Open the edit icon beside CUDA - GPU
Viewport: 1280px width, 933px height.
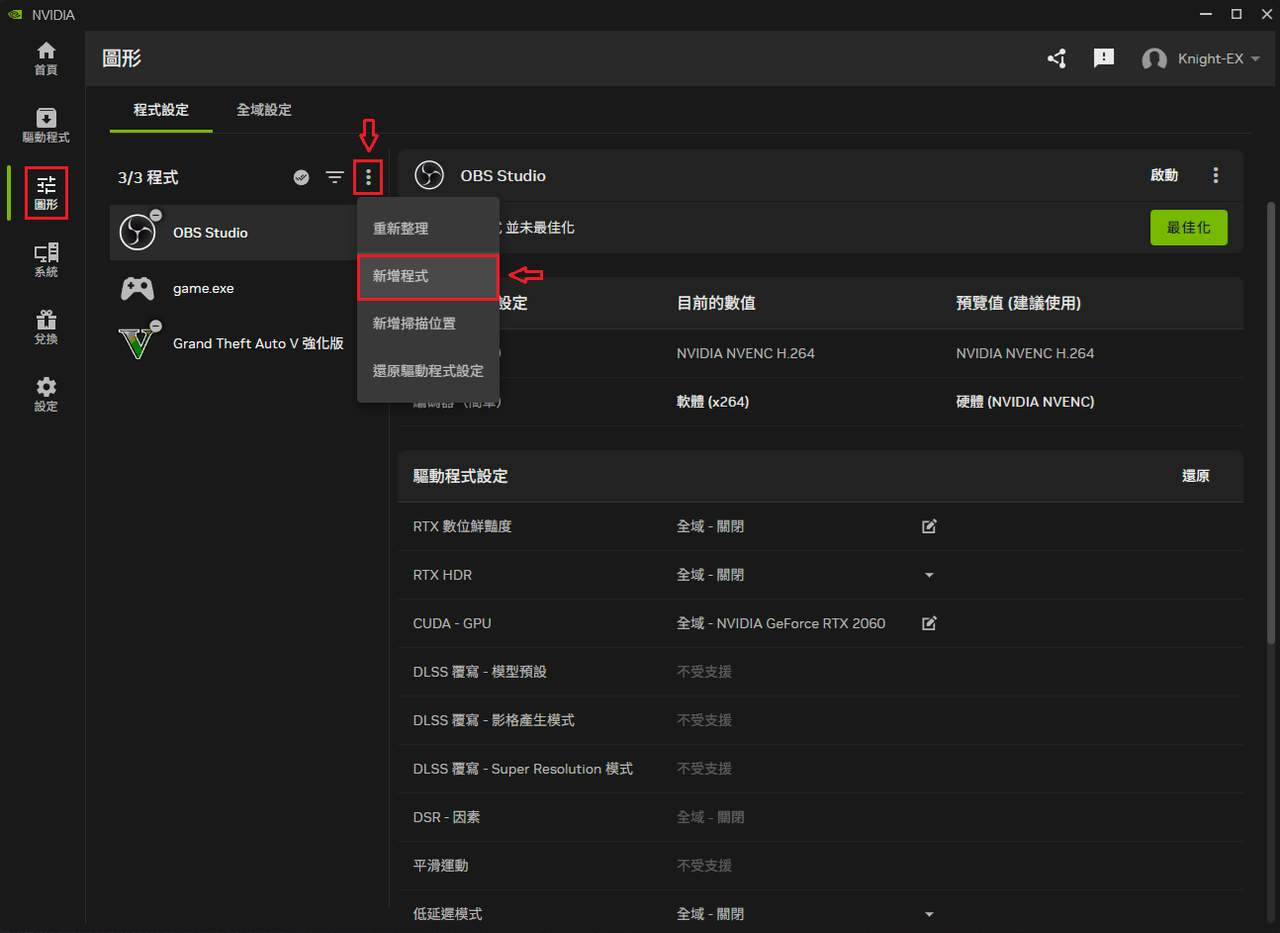click(928, 623)
